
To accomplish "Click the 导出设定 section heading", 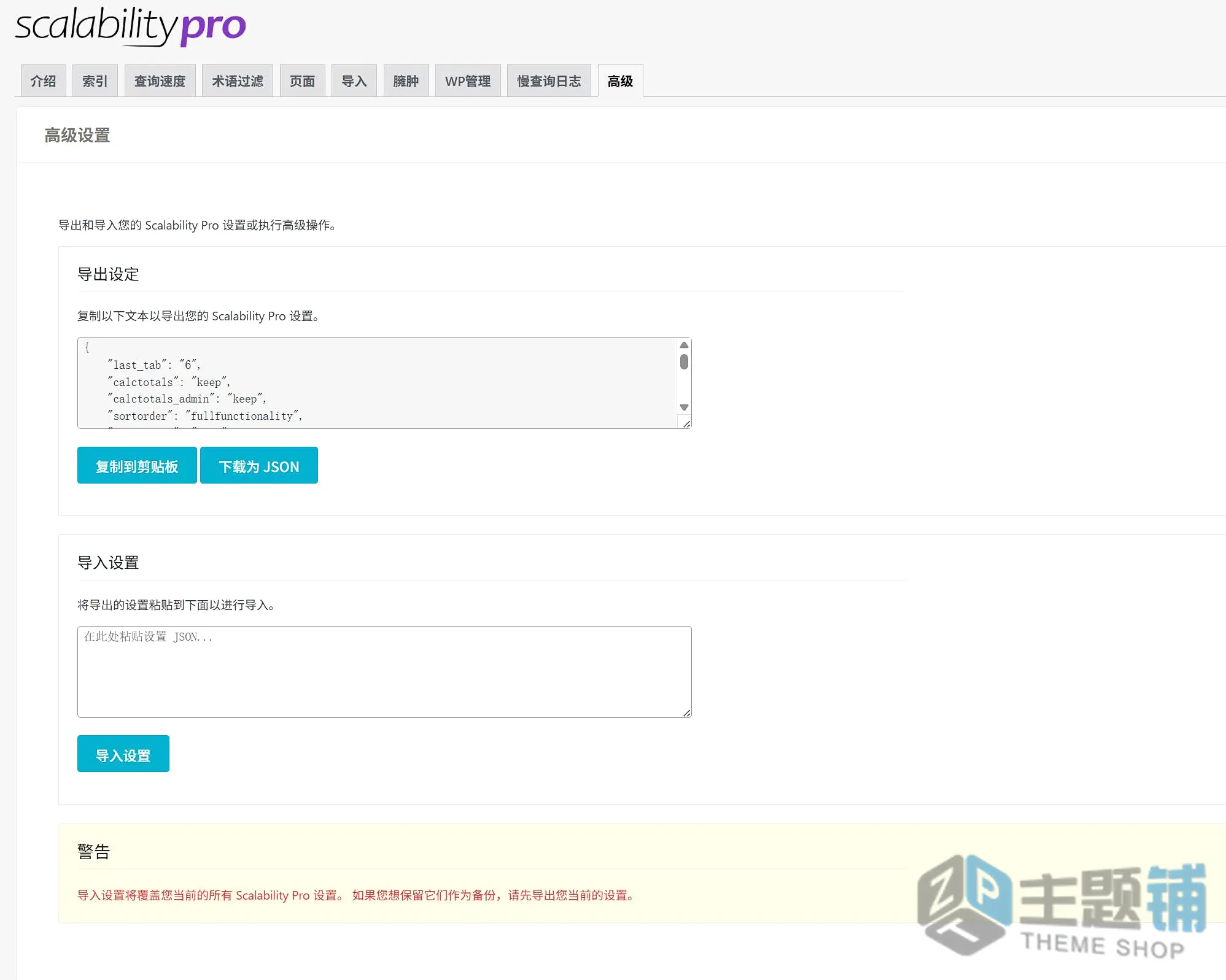I will (x=108, y=274).
